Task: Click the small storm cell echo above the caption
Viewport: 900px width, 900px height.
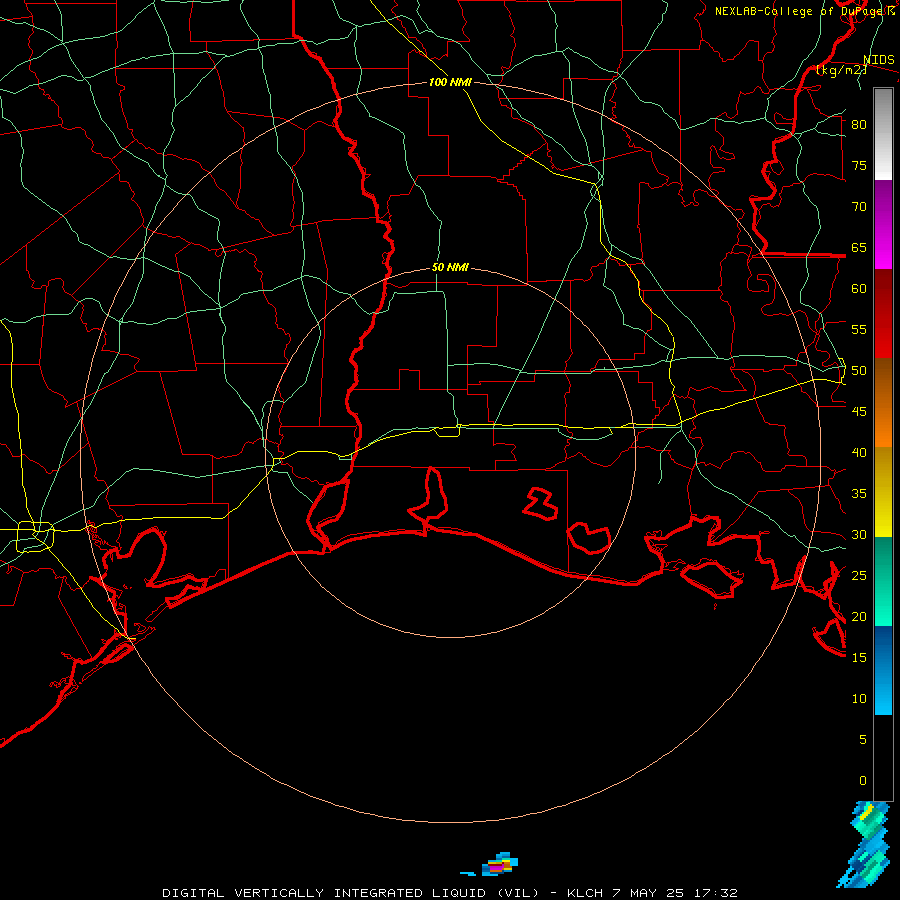Action: 499,864
